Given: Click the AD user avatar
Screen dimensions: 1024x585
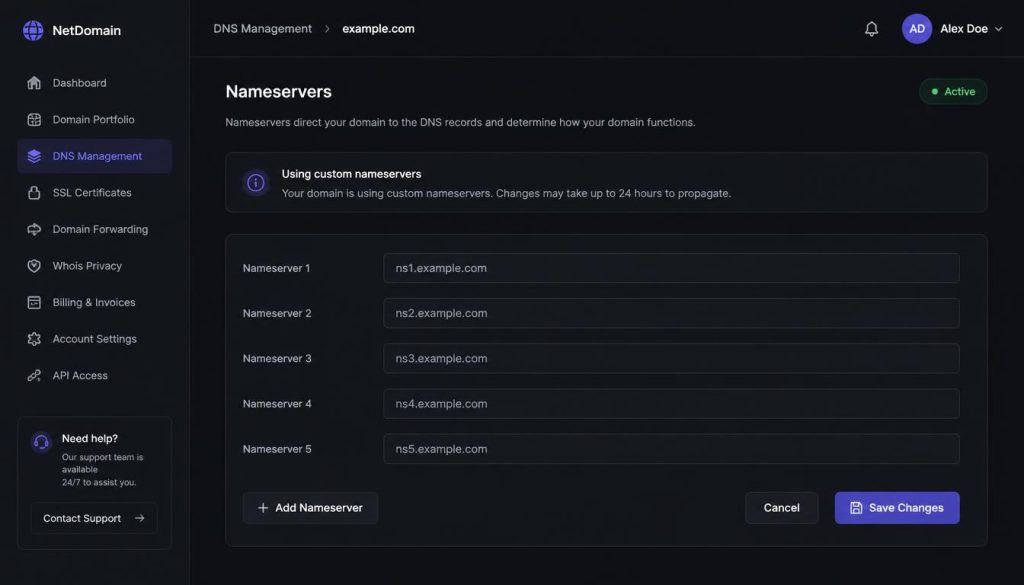Looking at the screenshot, I should point(917,29).
